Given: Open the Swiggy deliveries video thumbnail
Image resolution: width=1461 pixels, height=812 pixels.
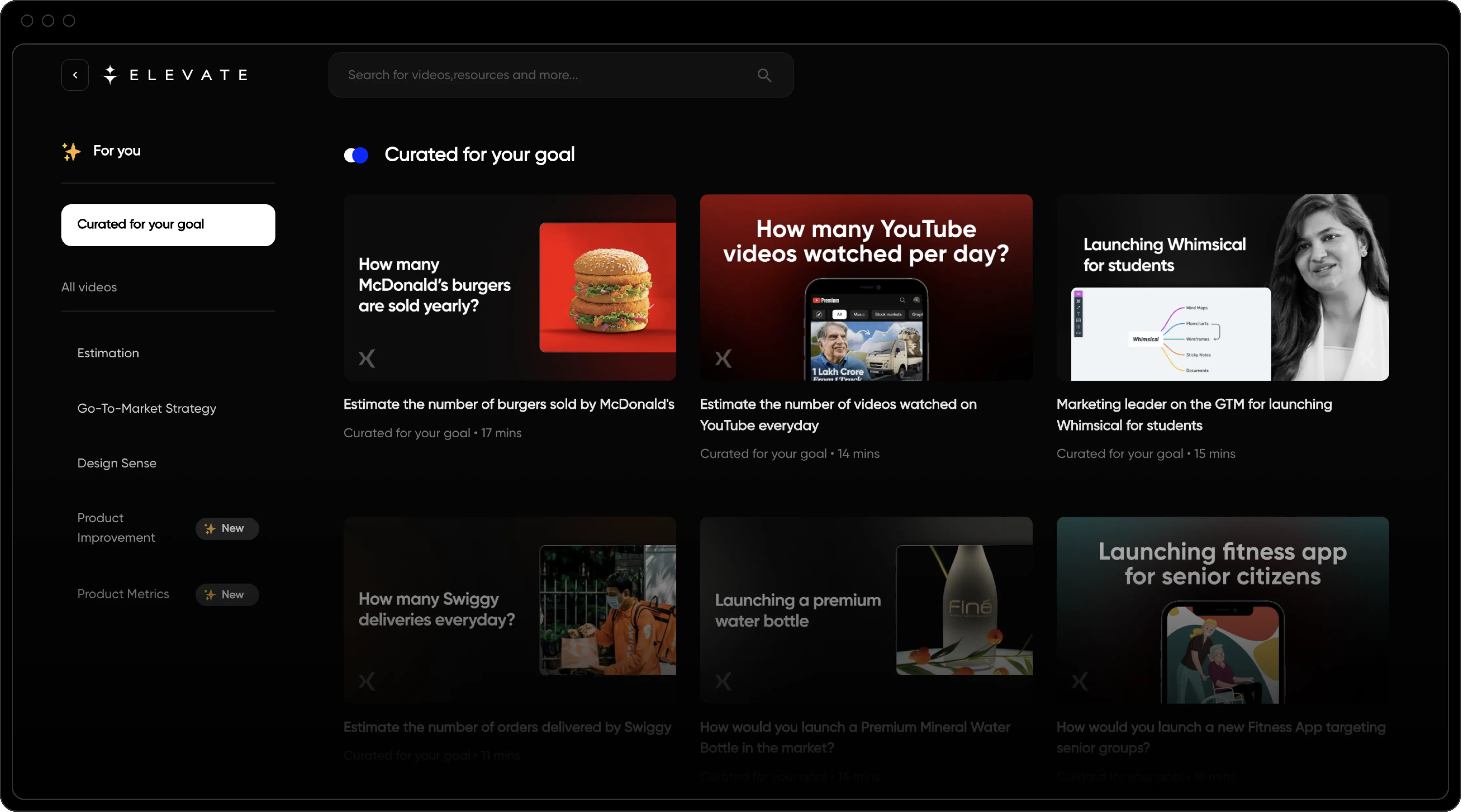Looking at the screenshot, I should click(509, 609).
